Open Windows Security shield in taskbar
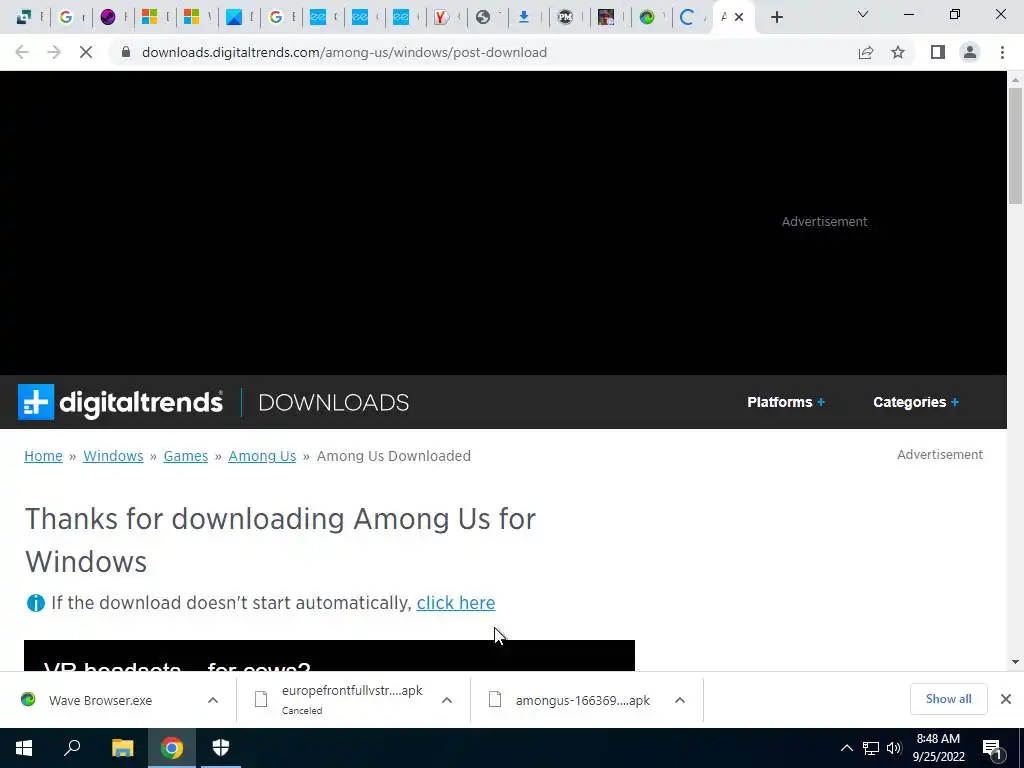The image size is (1024, 768). (221, 748)
